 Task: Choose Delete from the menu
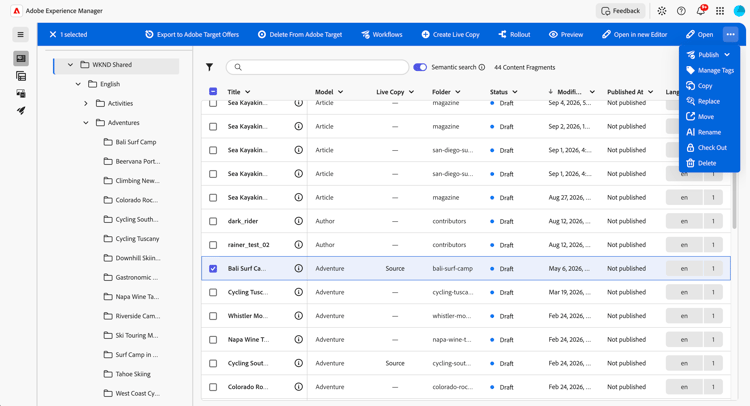coord(701,163)
